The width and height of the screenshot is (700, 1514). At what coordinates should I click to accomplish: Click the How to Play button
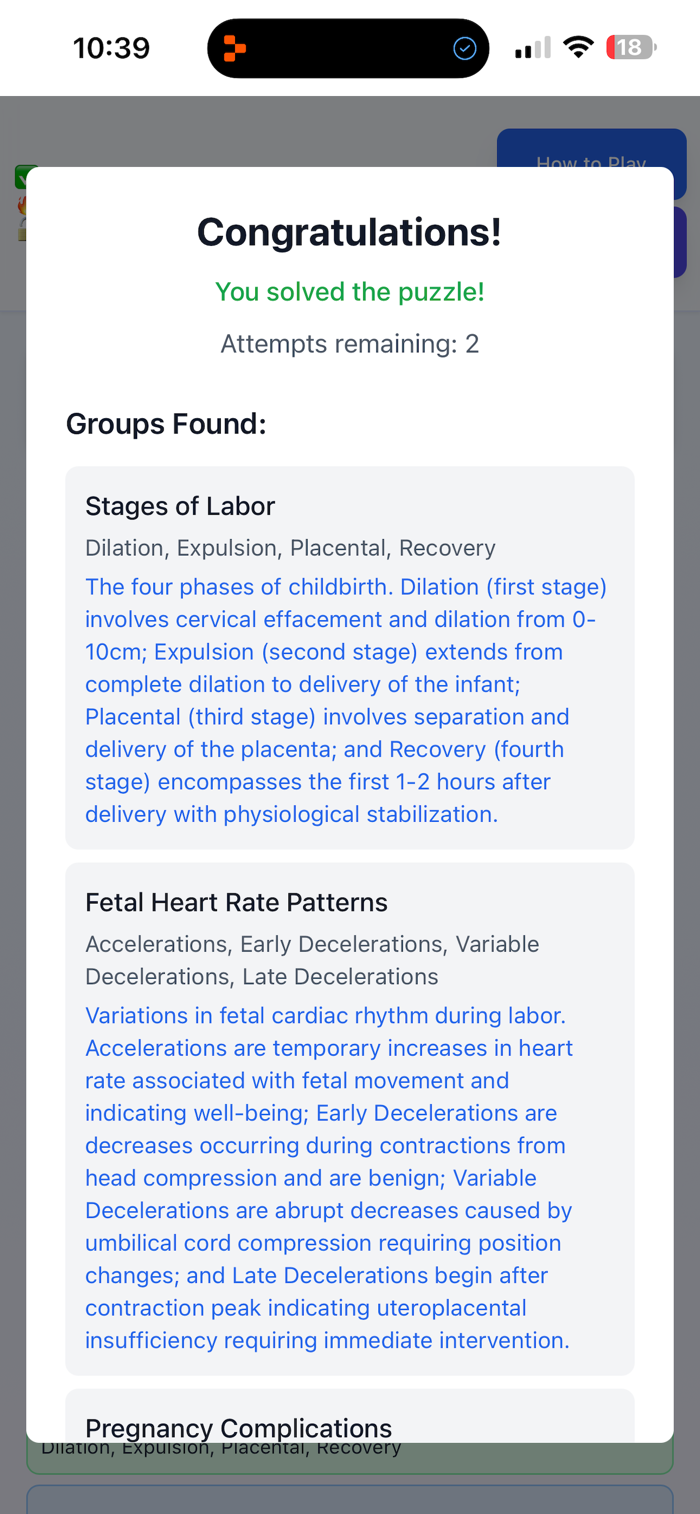tap(590, 150)
